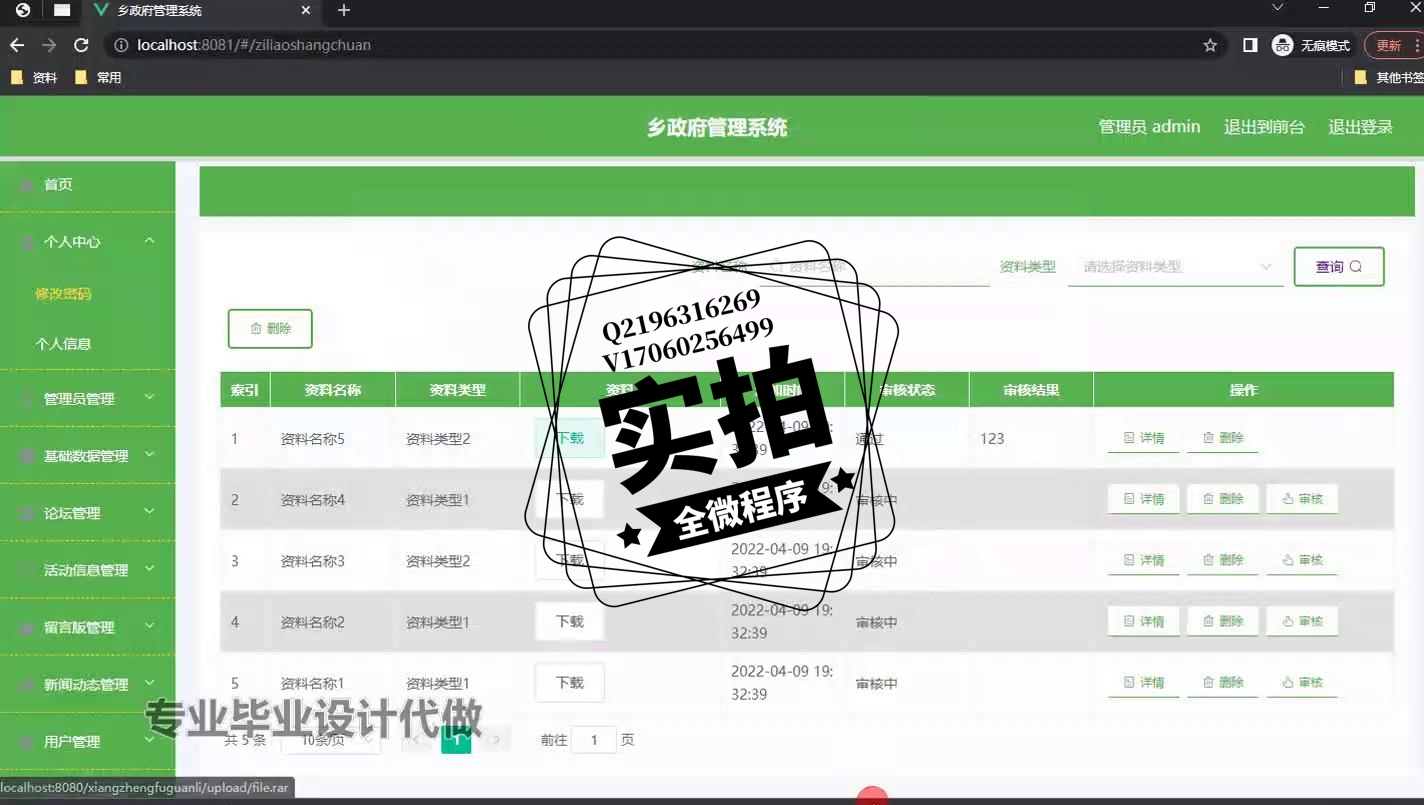Expand 用户管理 sidebar menu
The image size is (1424, 805).
tap(87, 742)
